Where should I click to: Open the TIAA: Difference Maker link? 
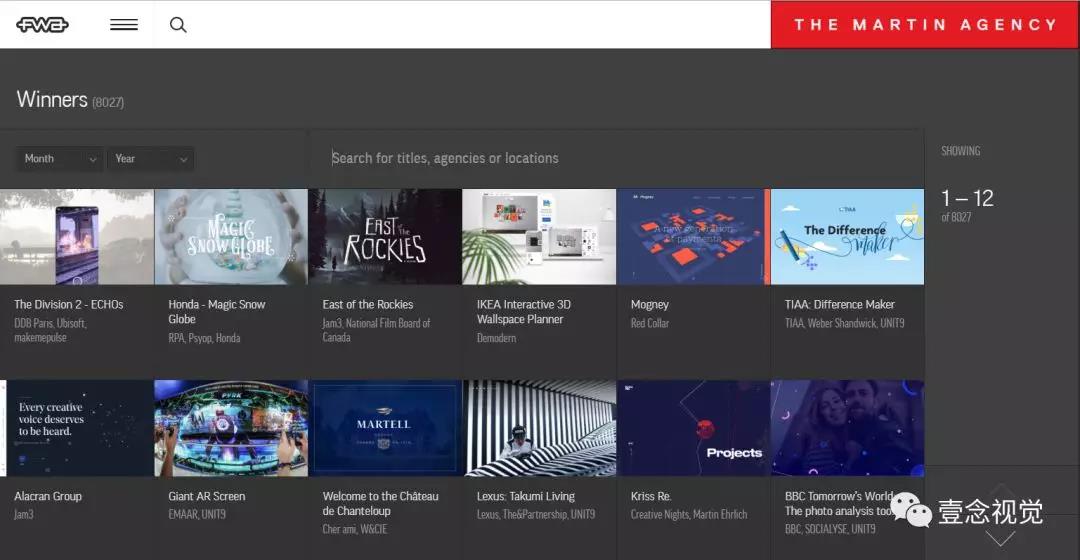point(840,304)
